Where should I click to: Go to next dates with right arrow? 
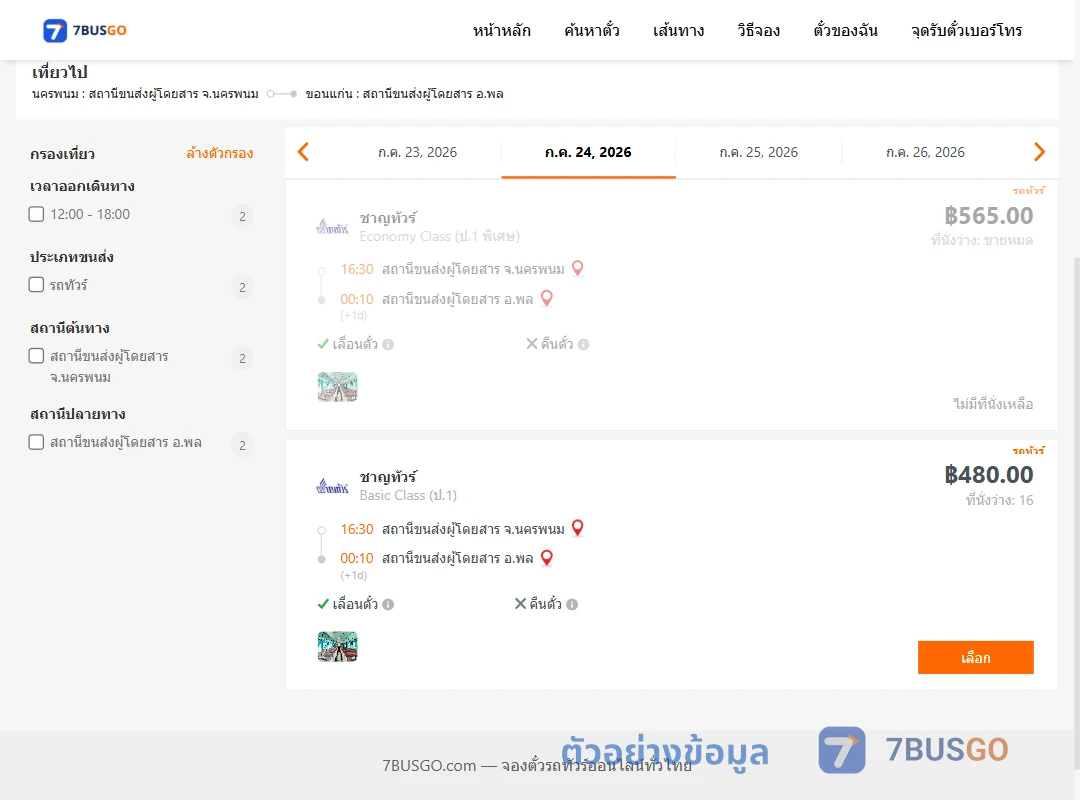pos(1039,152)
